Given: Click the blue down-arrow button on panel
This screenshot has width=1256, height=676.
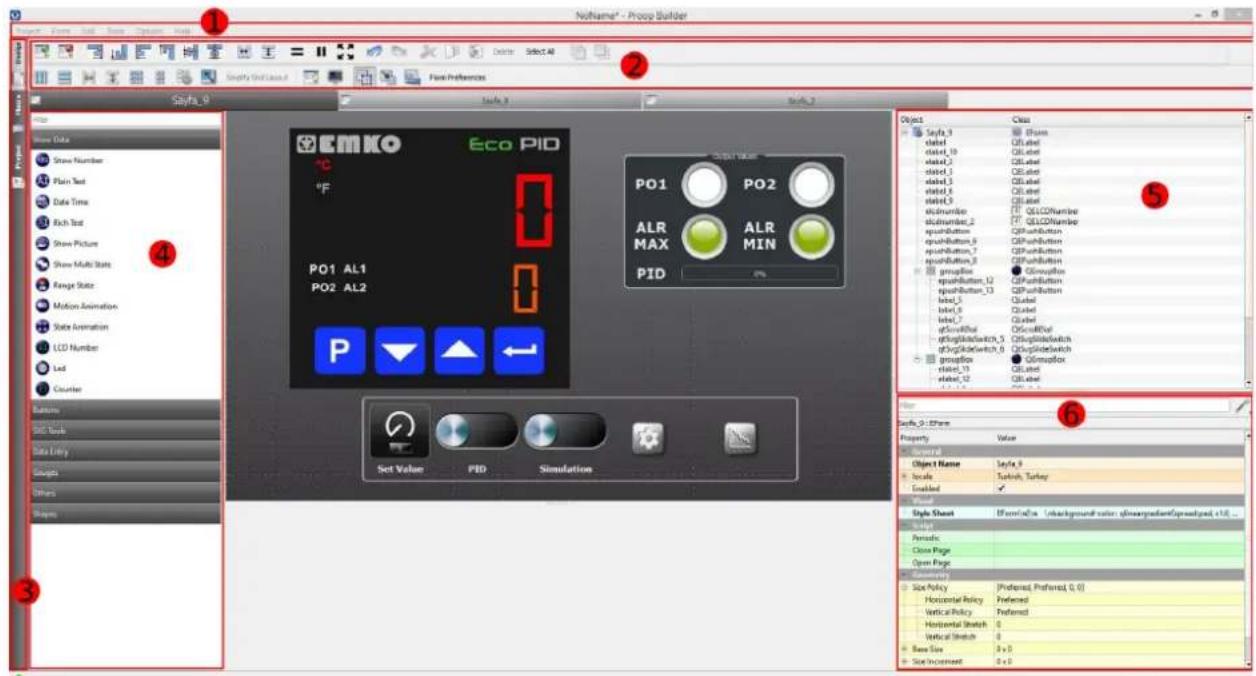Looking at the screenshot, I should (x=399, y=352).
